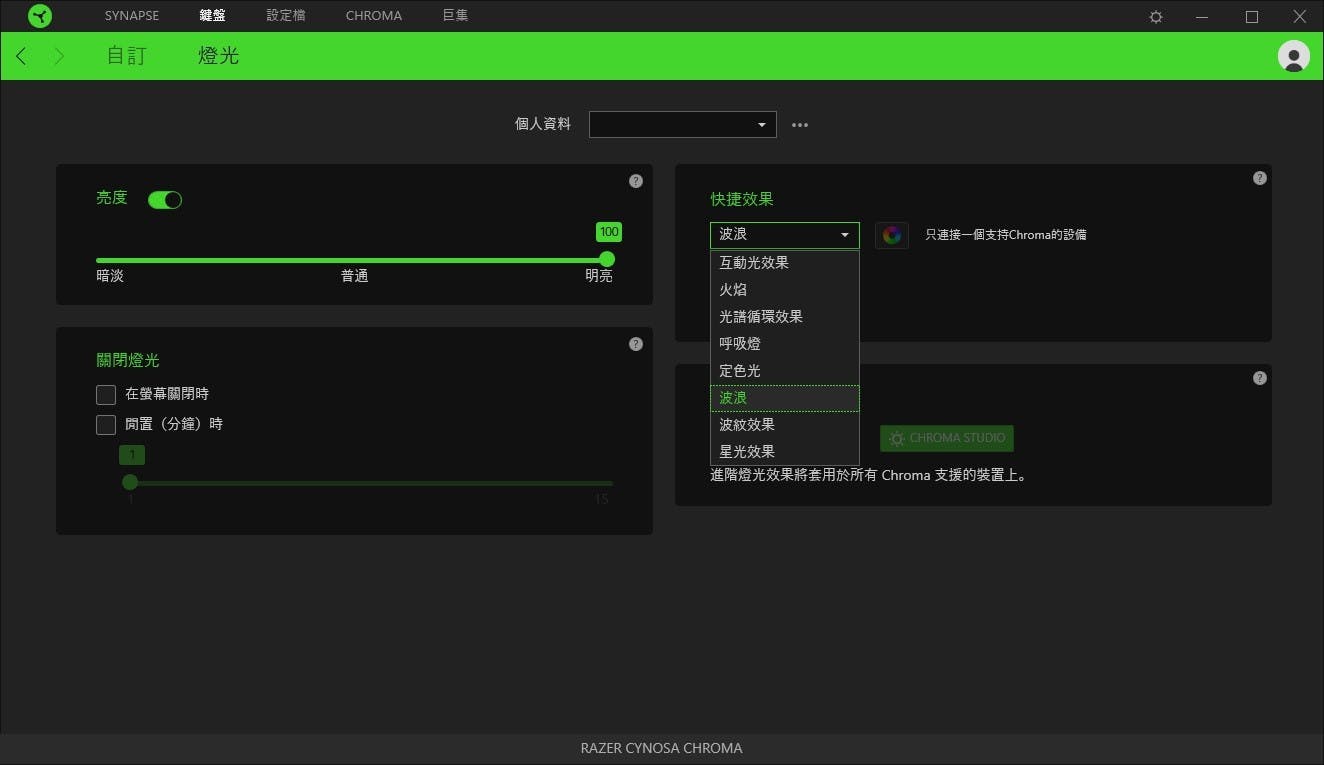Open the 燈光 sub-tab
This screenshot has height=765, width=1324.
(219, 56)
